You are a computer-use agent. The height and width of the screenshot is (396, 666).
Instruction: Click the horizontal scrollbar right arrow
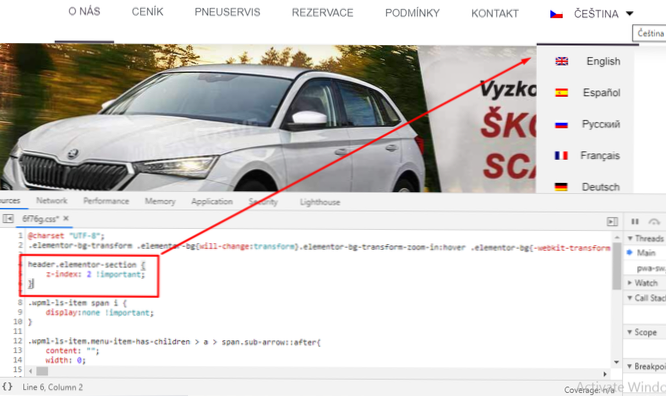(x=605, y=374)
